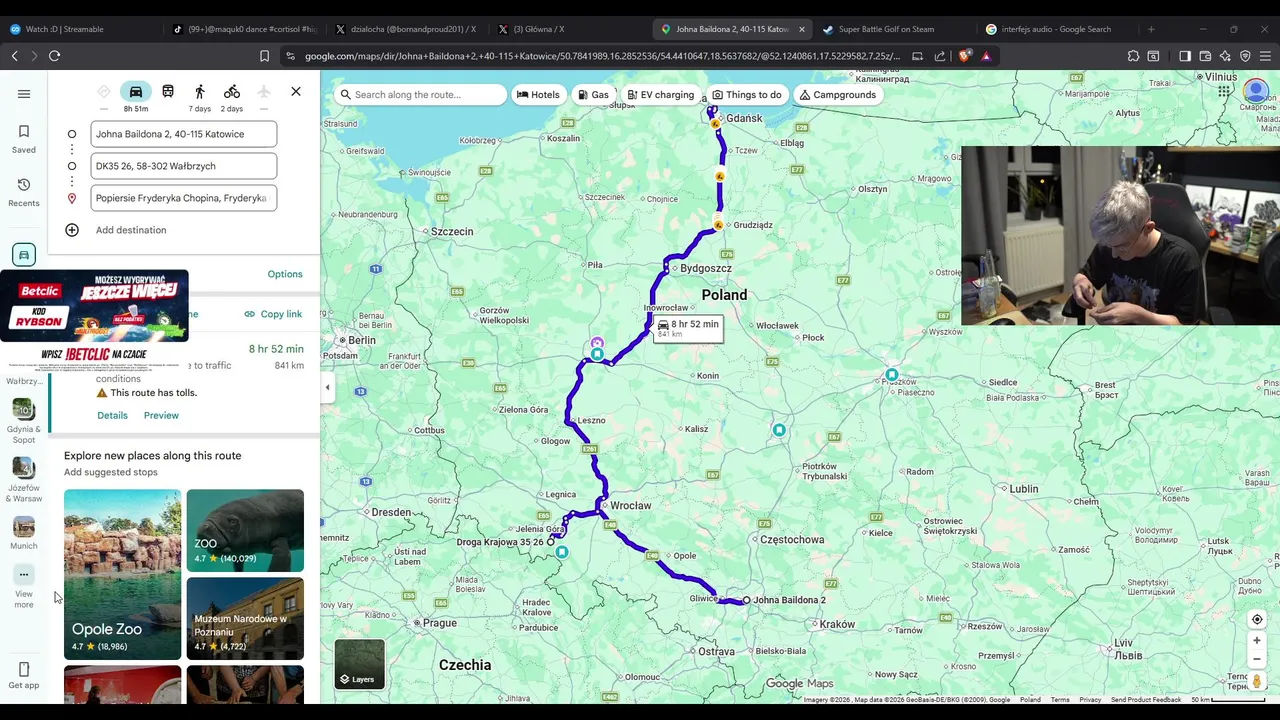Zoom in on the map
1280x720 pixels.
(1257, 641)
